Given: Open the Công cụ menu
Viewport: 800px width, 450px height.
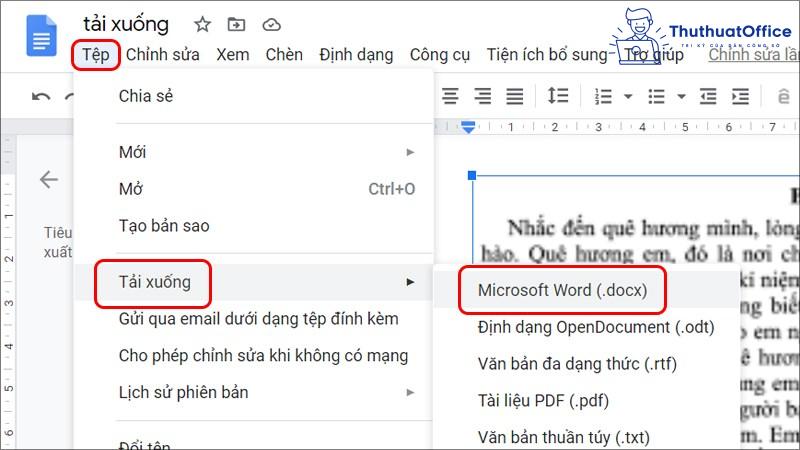Looking at the screenshot, I should click(440, 55).
